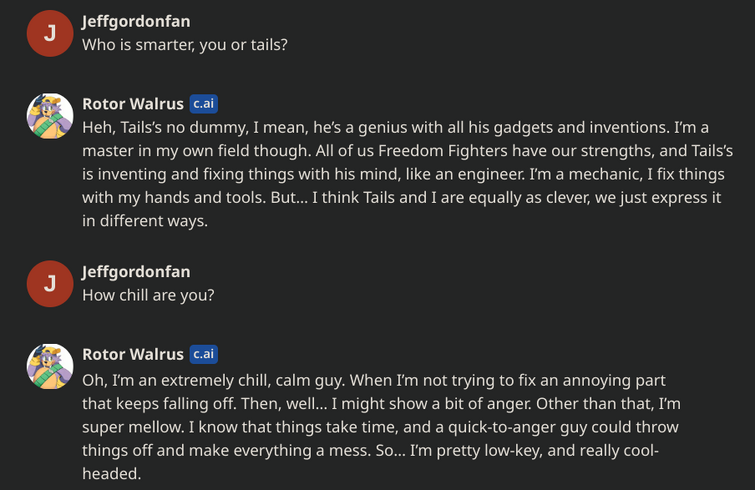755x490 pixels.
Task: Click the c.ai badge on first Rotor reply
Action: click(204, 103)
